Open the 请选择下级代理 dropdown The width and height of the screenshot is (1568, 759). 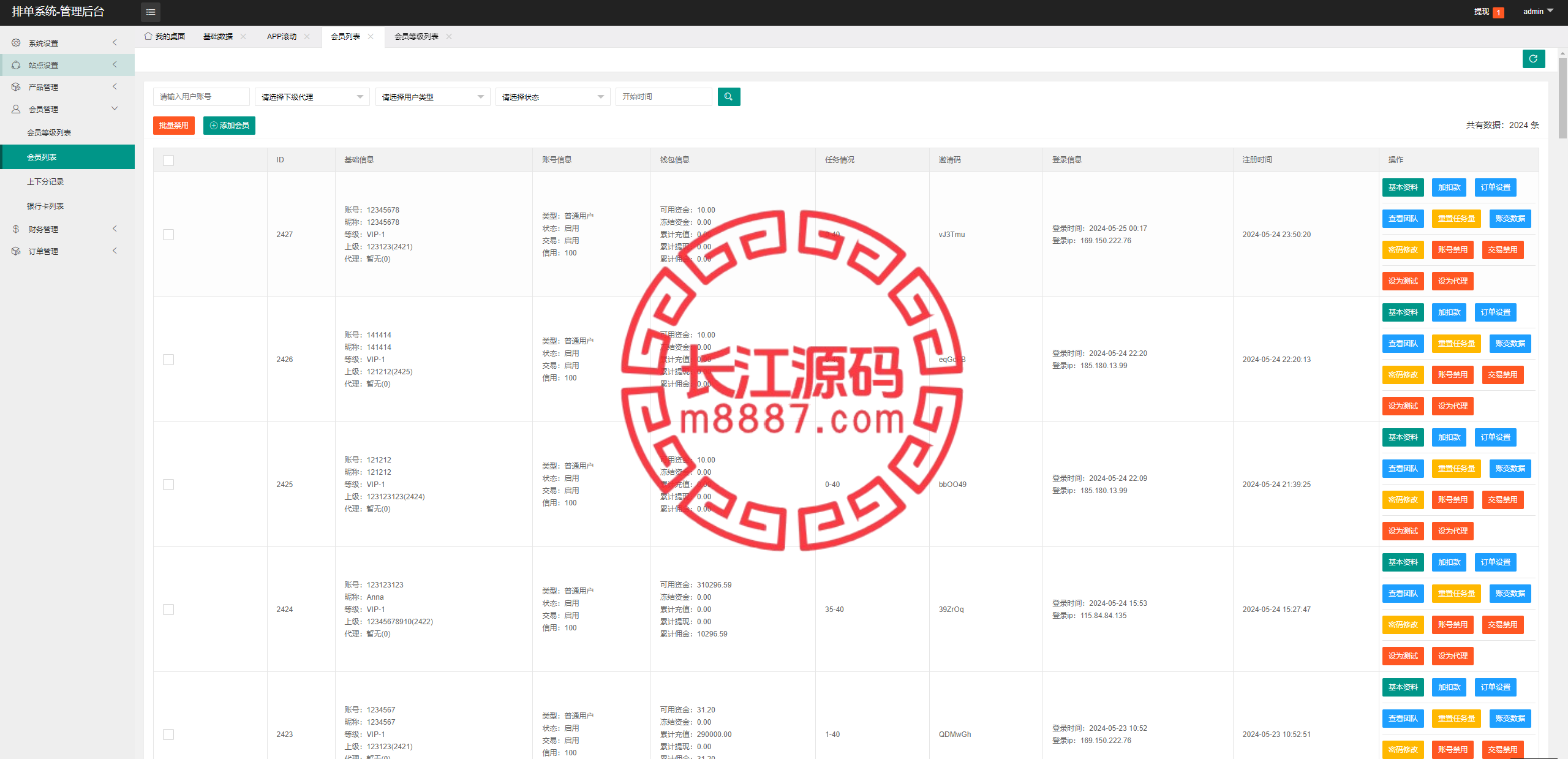tap(312, 97)
